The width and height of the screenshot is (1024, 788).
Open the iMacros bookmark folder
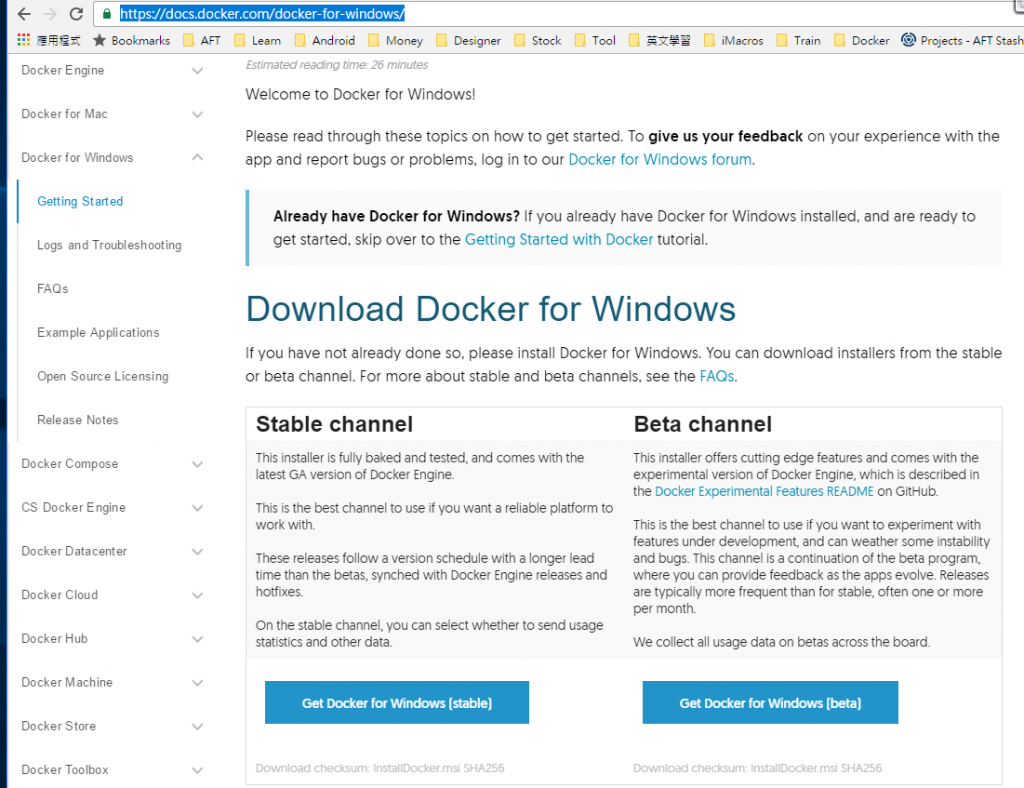click(734, 40)
